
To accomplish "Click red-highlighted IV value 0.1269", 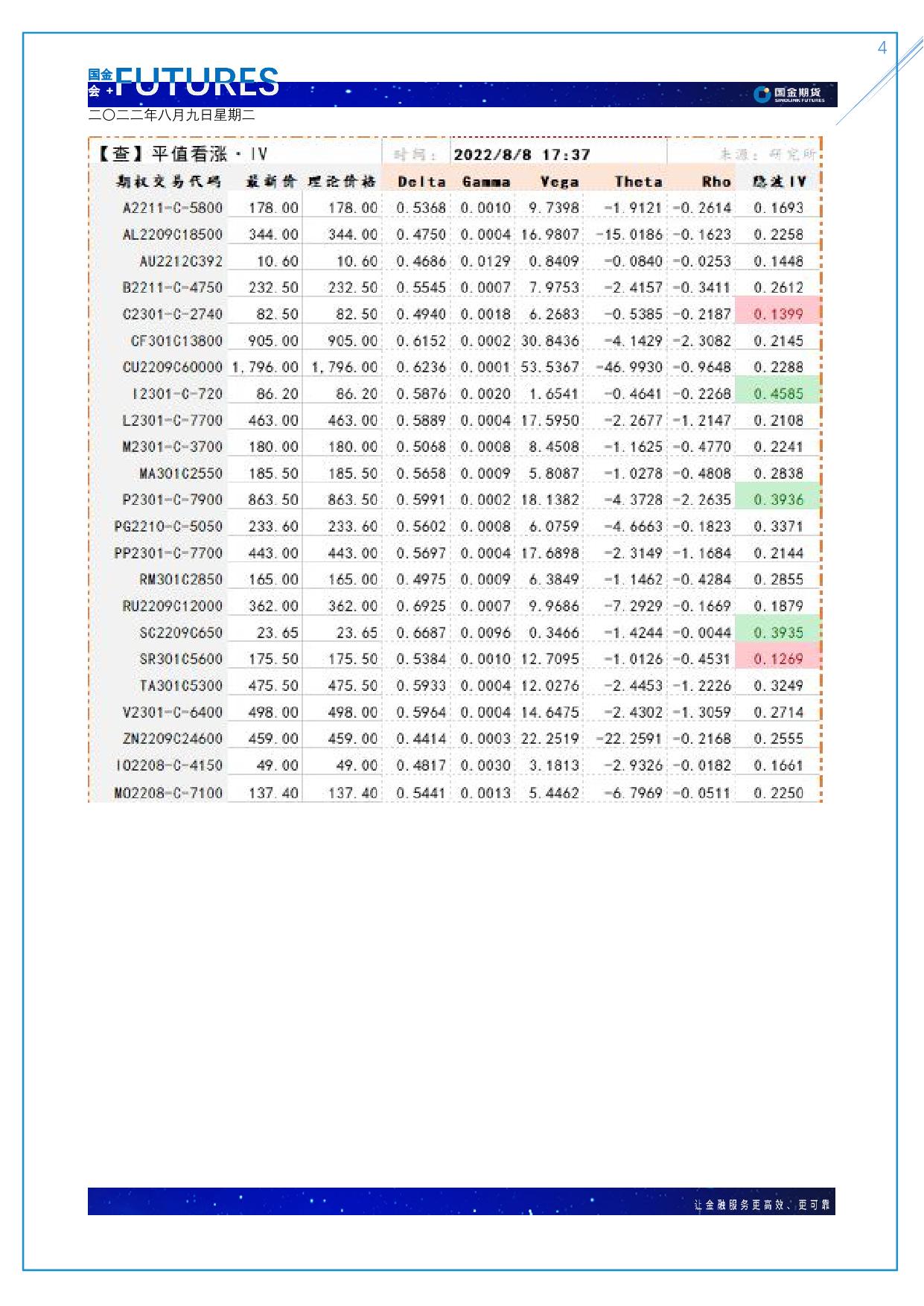I will pyautogui.click(x=778, y=659).
